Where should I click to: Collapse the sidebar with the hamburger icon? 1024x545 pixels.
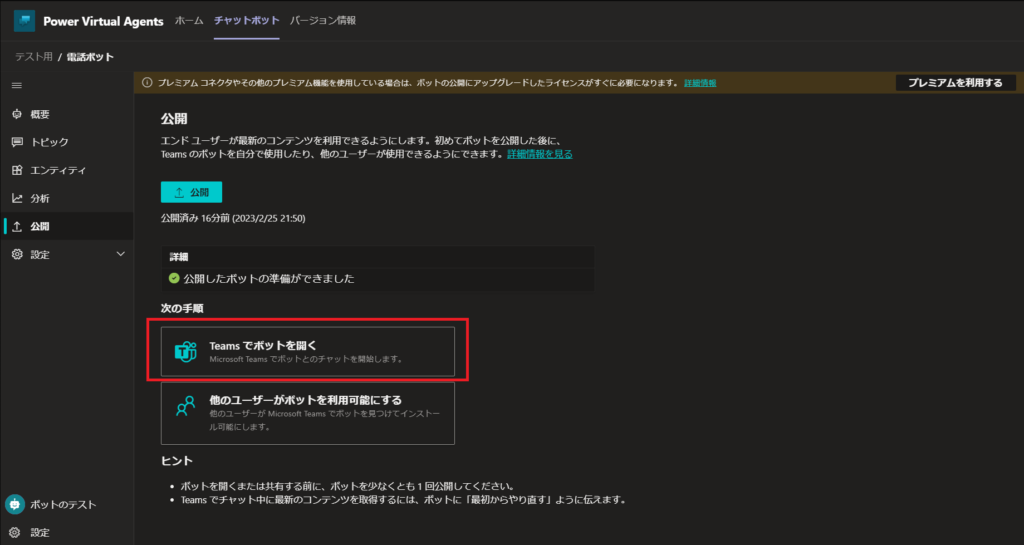[x=17, y=86]
